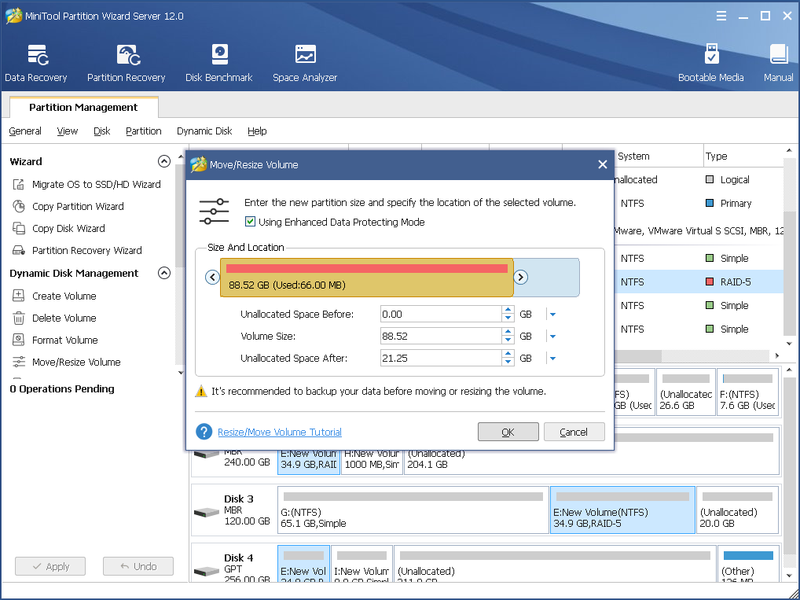Open the Partition menu
The image size is (800, 600).
coord(143,131)
